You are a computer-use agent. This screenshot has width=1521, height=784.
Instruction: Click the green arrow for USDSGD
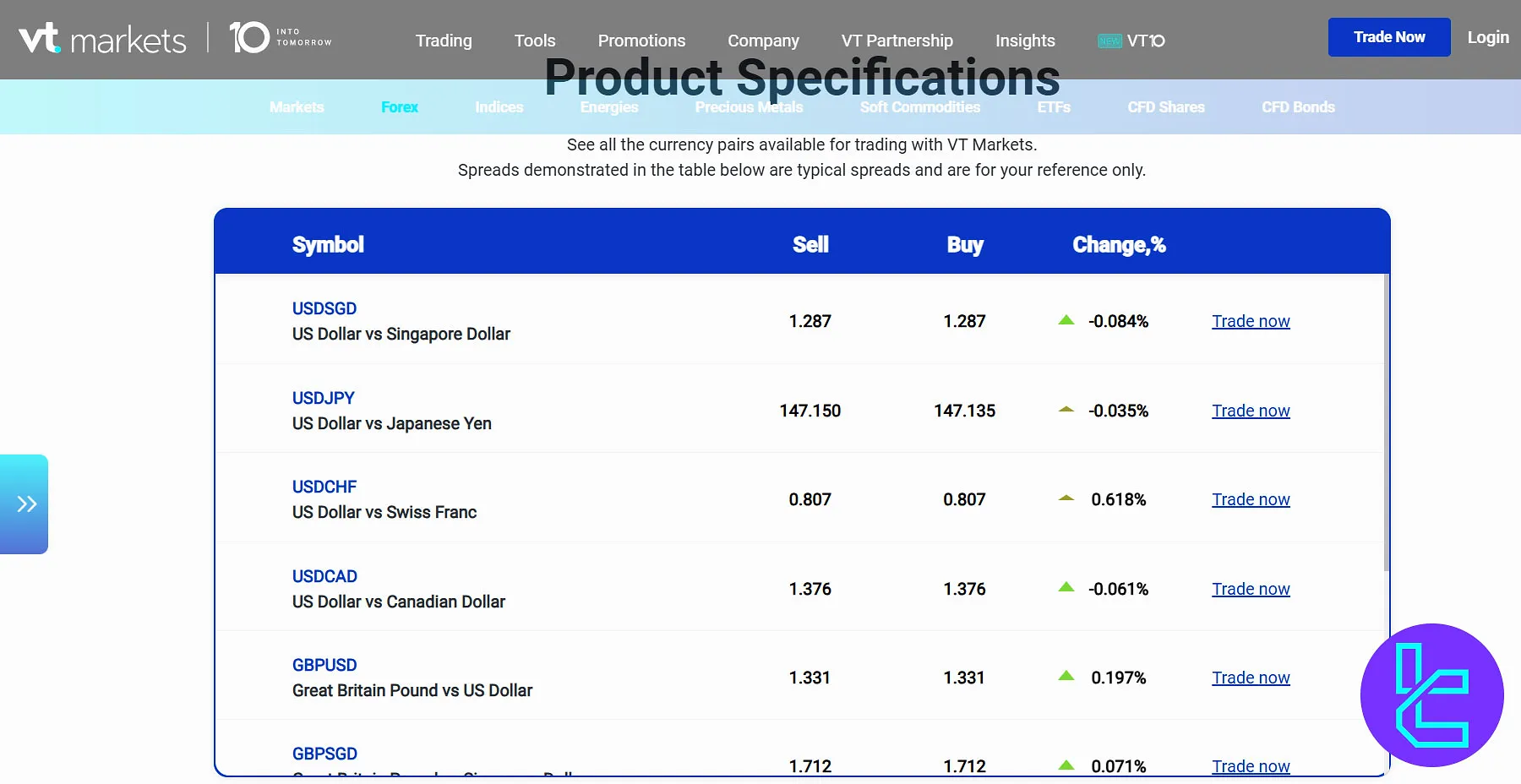coord(1066,320)
